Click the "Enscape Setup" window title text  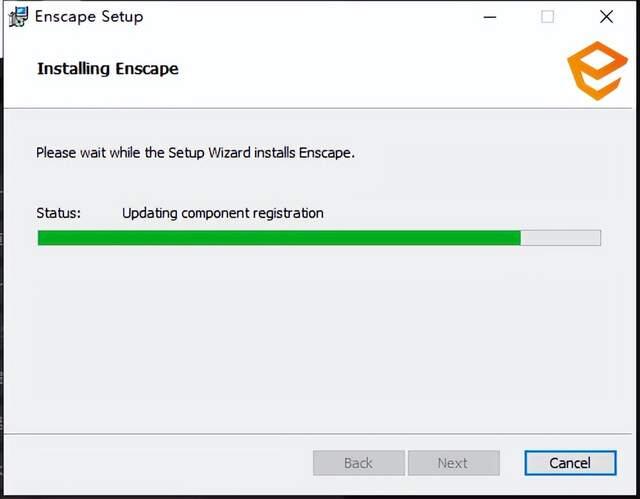(89, 16)
